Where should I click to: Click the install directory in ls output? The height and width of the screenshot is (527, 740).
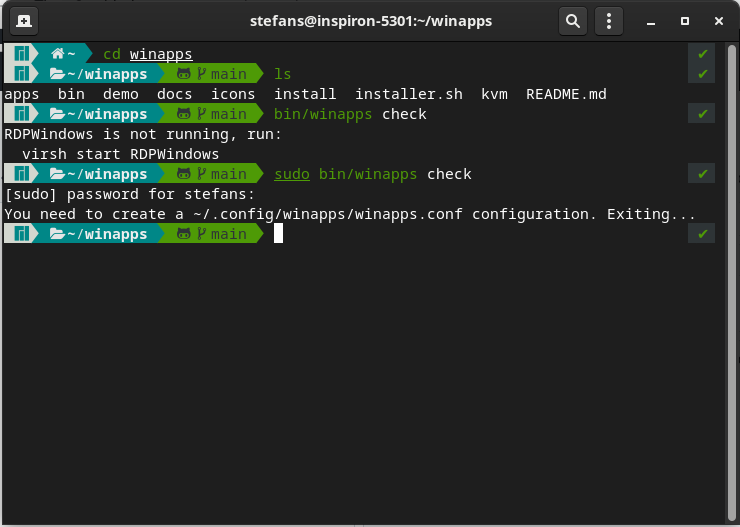tap(305, 94)
